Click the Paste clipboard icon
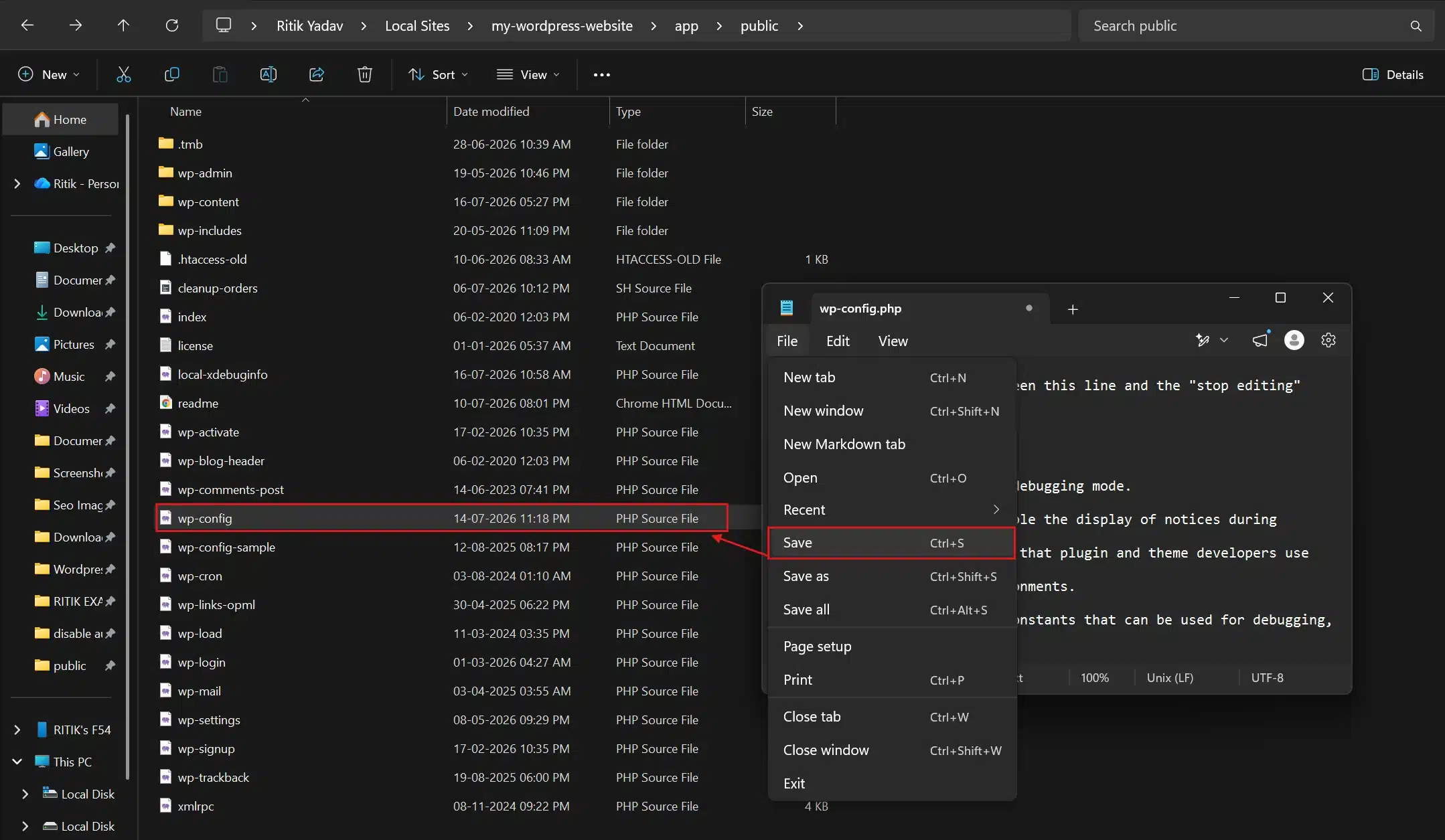This screenshot has height=840, width=1445. click(x=220, y=74)
